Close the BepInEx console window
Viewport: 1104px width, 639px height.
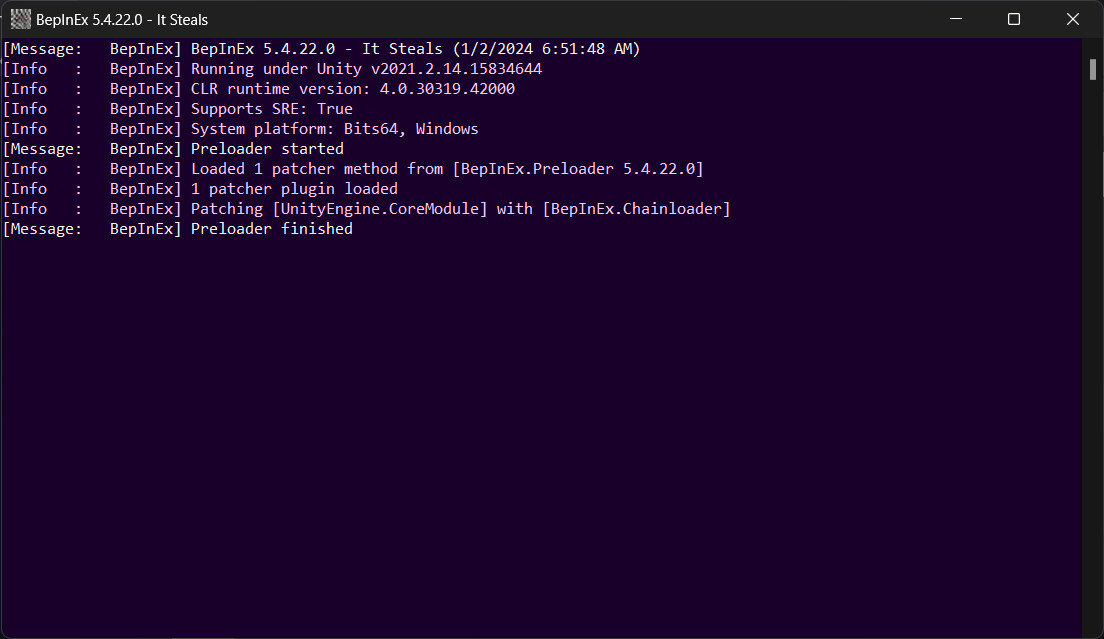[1073, 19]
